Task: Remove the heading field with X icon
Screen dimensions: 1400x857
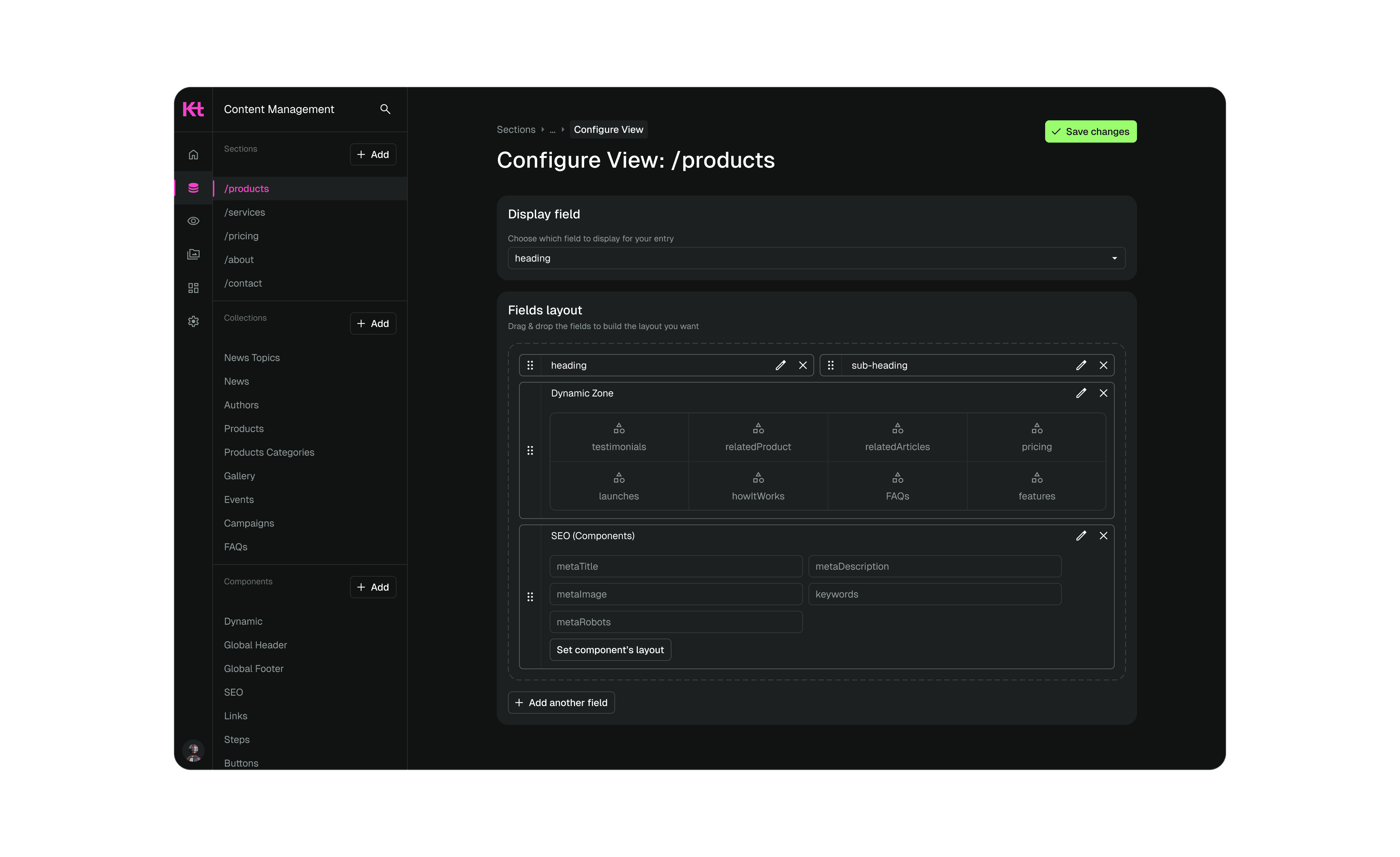Action: click(803, 365)
